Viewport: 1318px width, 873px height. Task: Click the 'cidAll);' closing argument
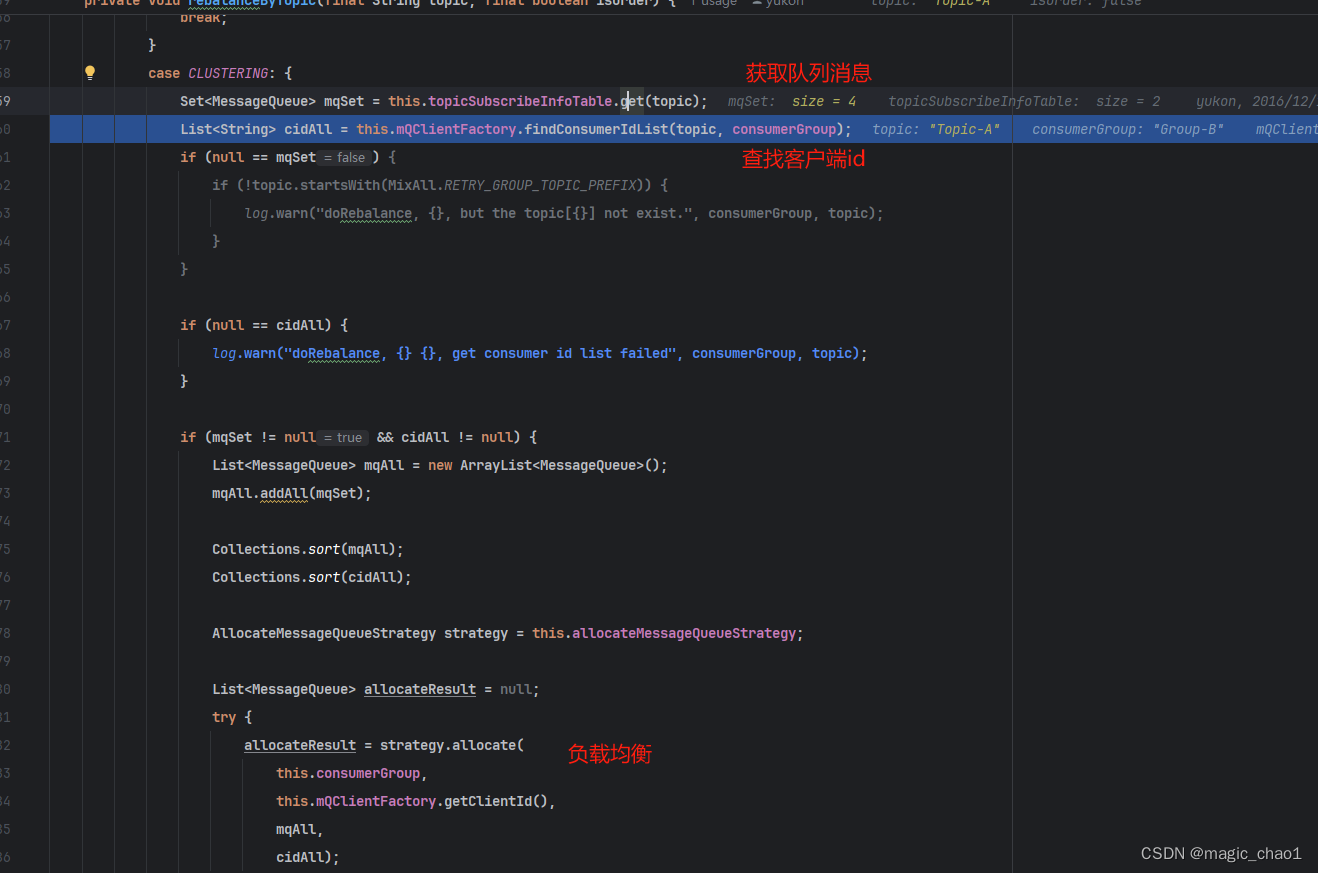click(308, 857)
